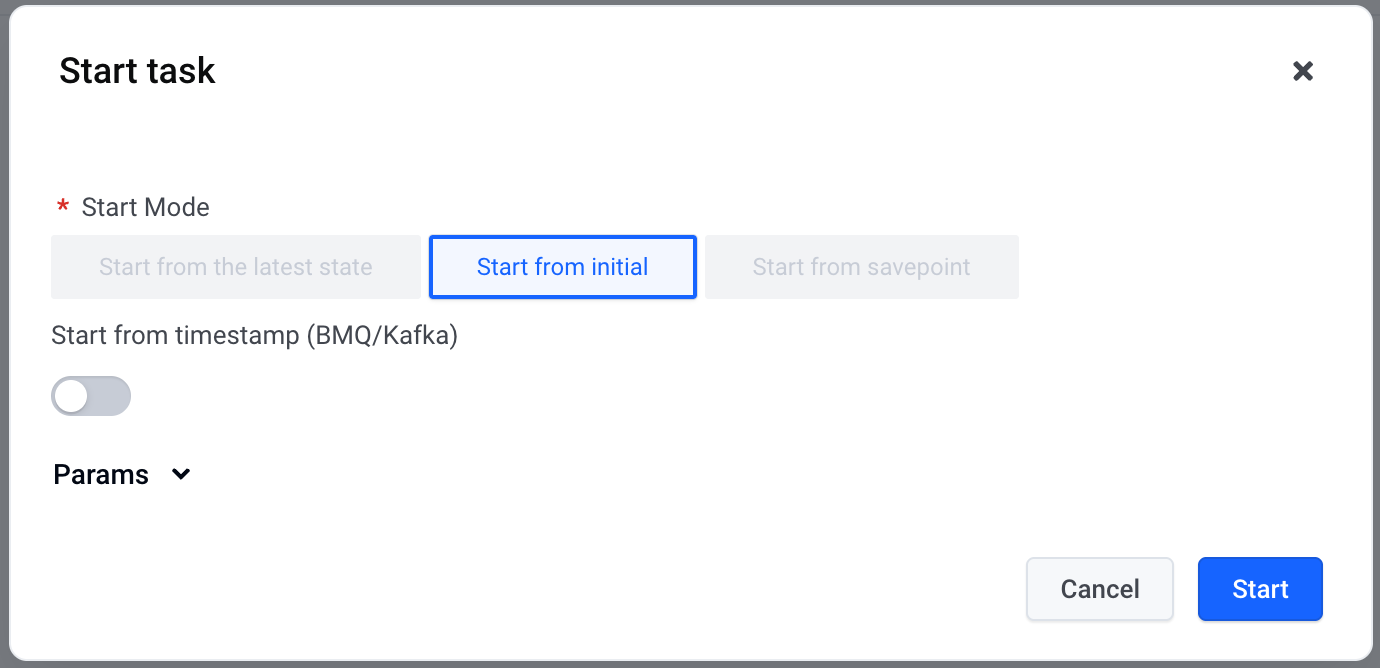The height and width of the screenshot is (668, 1380).
Task: Click the highlighted Start from initial tab
Action: click(x=562, y=267)
